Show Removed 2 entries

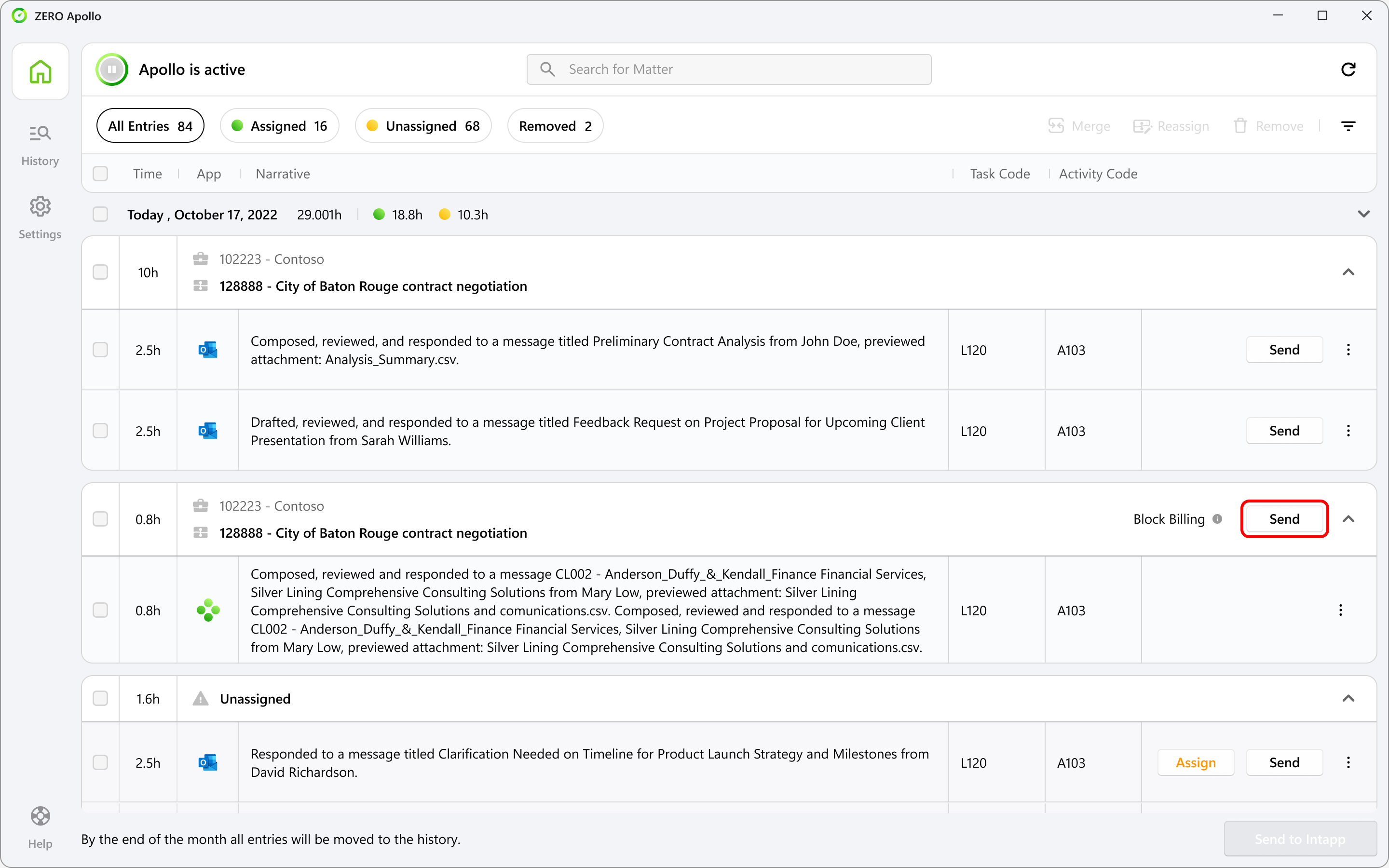click(555, 126)
